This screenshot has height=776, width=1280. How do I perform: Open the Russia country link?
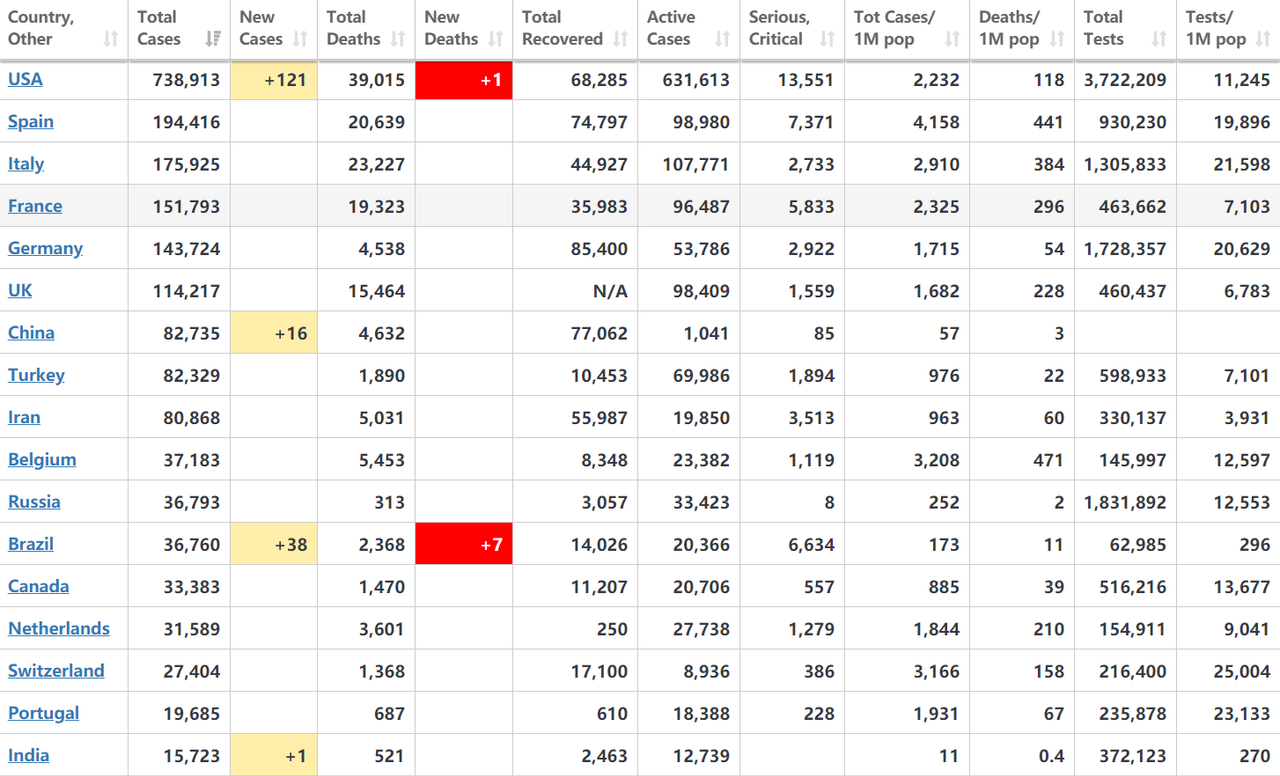point(34,501)
